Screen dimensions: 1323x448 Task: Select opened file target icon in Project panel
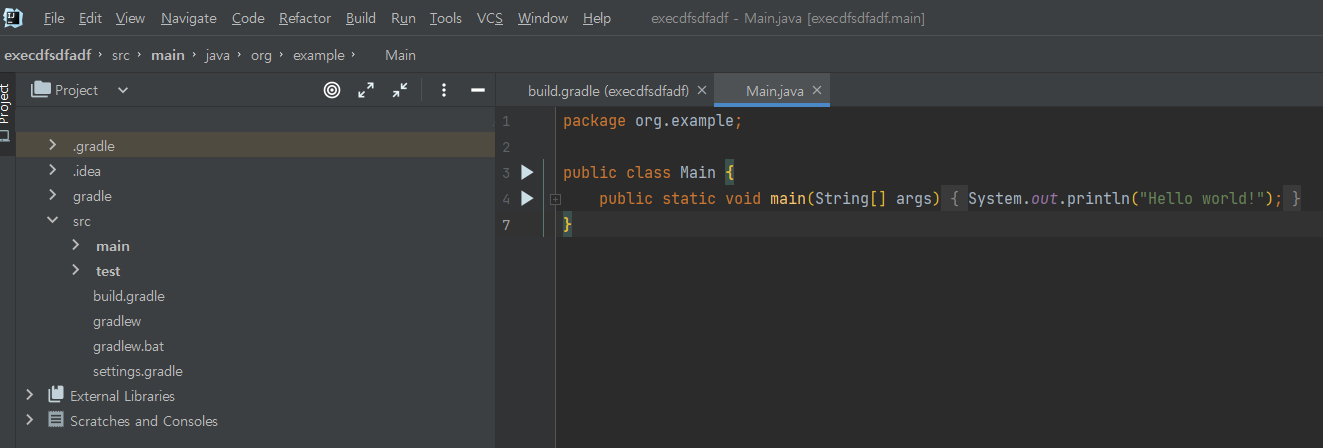click(x=332, y=90)
